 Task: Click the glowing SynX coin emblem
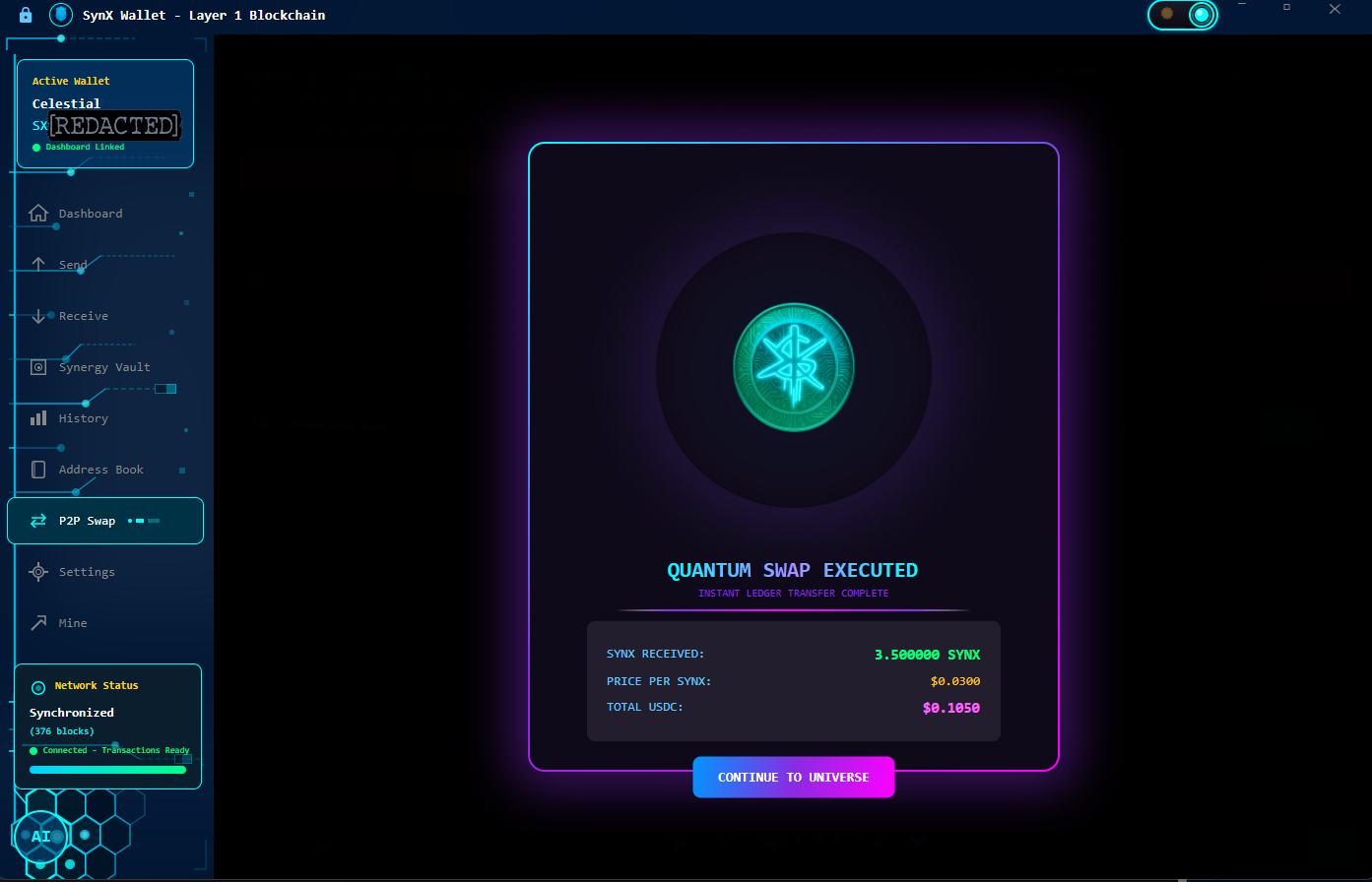pyautogui.click(x=794, y=369)
